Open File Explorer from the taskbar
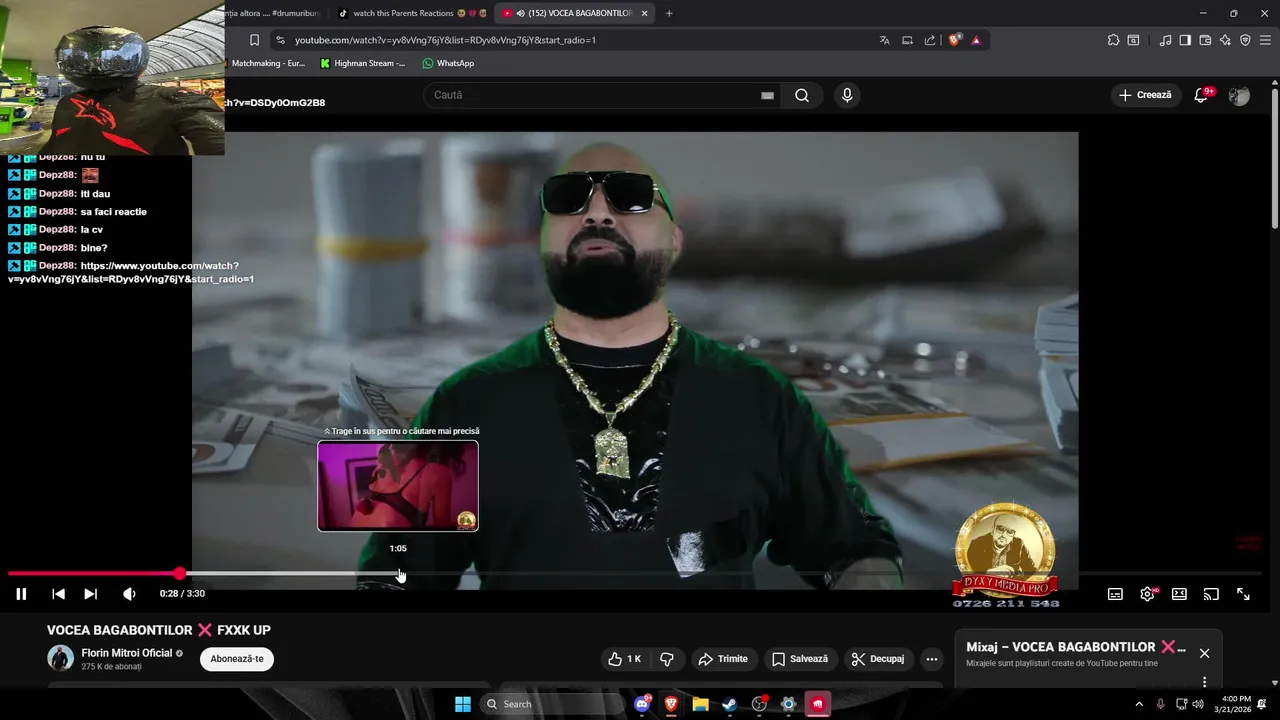Image resolution: width=1280 pixels, height=720 pixels. click(x=700, y=704)
